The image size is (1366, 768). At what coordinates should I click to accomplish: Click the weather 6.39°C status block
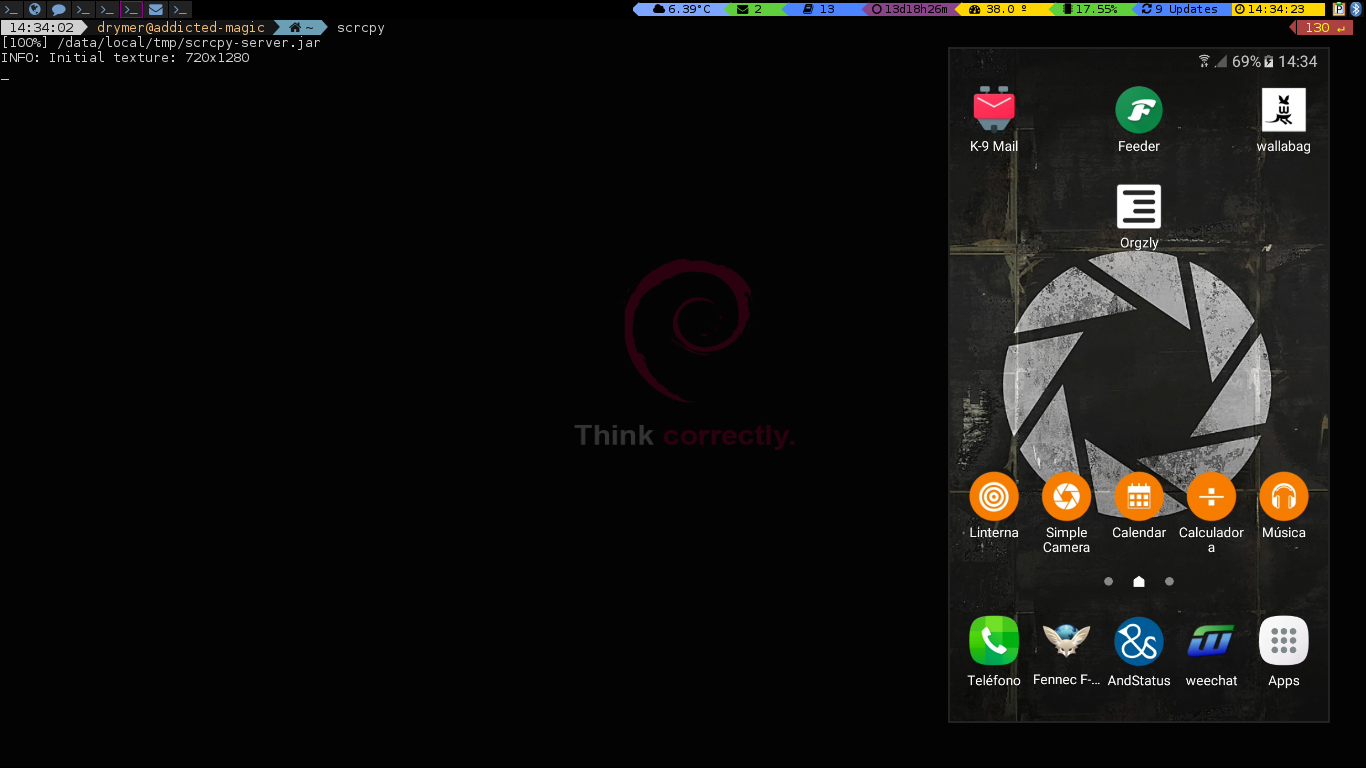pos(681,9)
